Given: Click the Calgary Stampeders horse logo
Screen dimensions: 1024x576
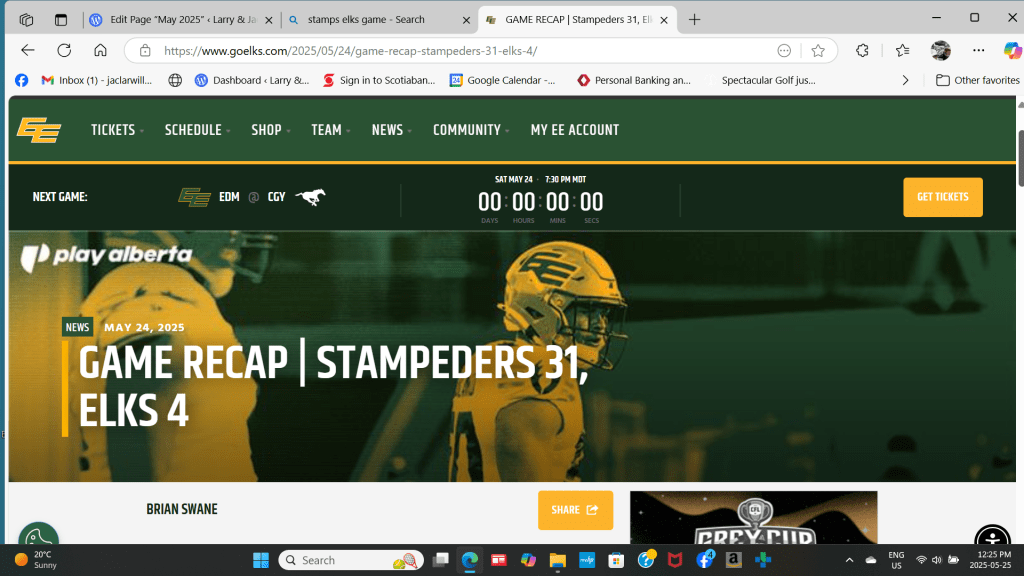Looking at the screenshot, I should [x=309, y=197].
